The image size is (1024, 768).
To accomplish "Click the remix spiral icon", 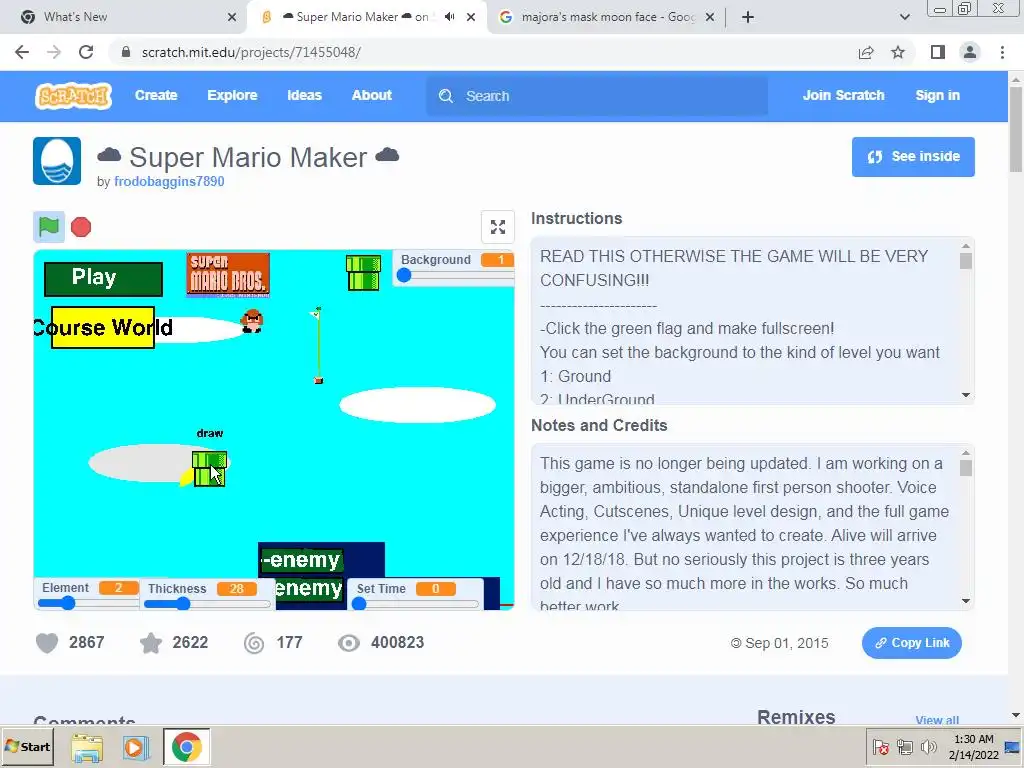I will coord(254,643).
